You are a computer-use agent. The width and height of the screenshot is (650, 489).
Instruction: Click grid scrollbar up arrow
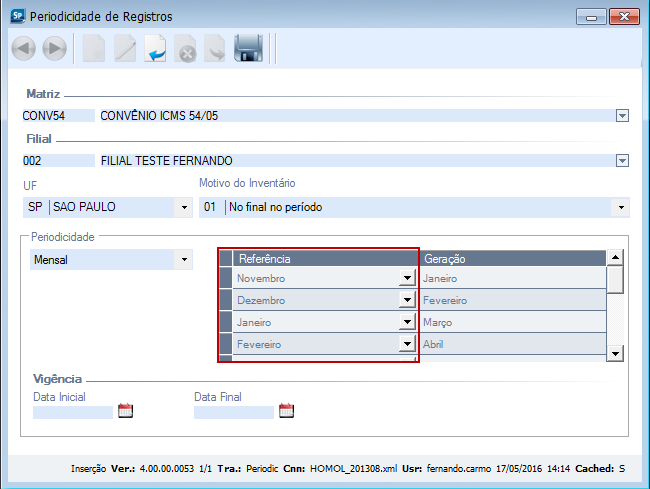[x=615, y=258]
